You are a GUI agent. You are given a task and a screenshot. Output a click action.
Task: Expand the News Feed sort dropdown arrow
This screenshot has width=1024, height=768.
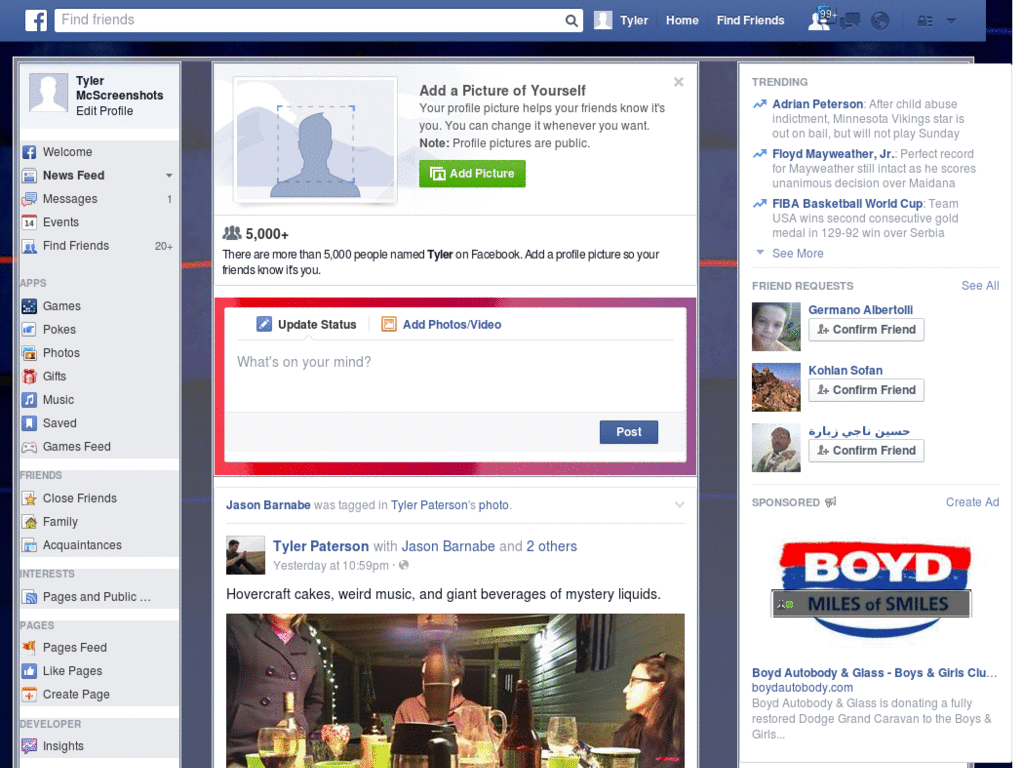(x=169, y=176)
